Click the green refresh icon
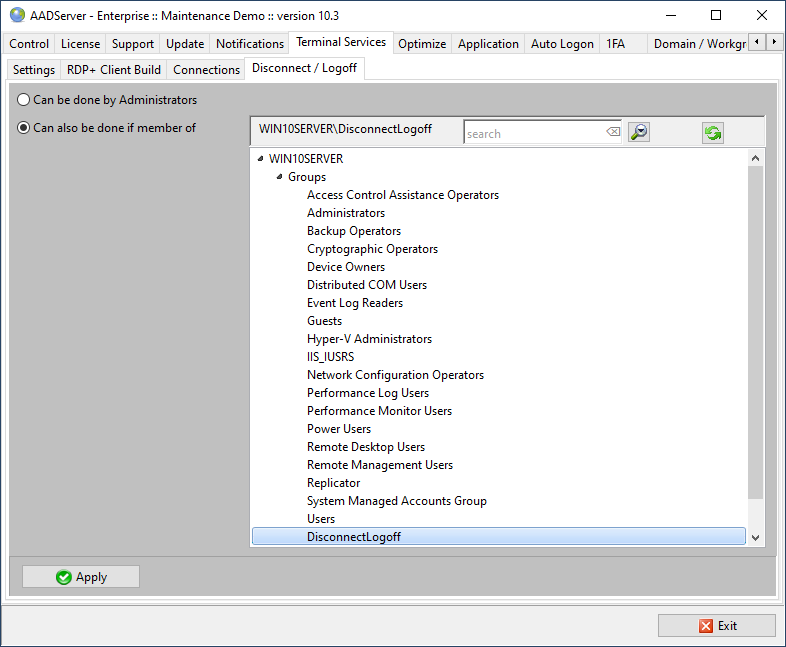Screen dimensions: 786x647 712,133
